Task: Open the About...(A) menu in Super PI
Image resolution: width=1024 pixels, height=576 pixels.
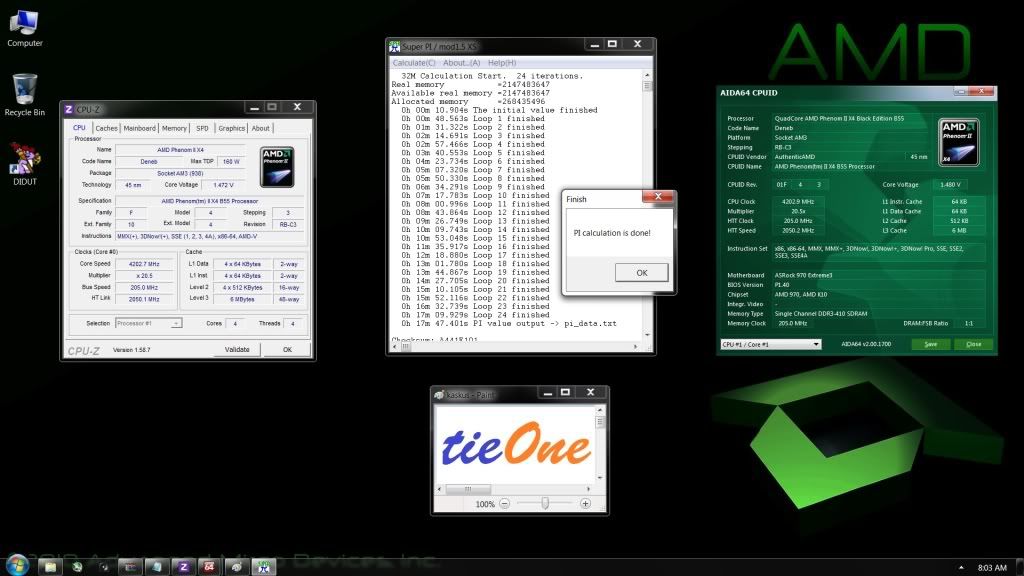Action: [461, 63]
